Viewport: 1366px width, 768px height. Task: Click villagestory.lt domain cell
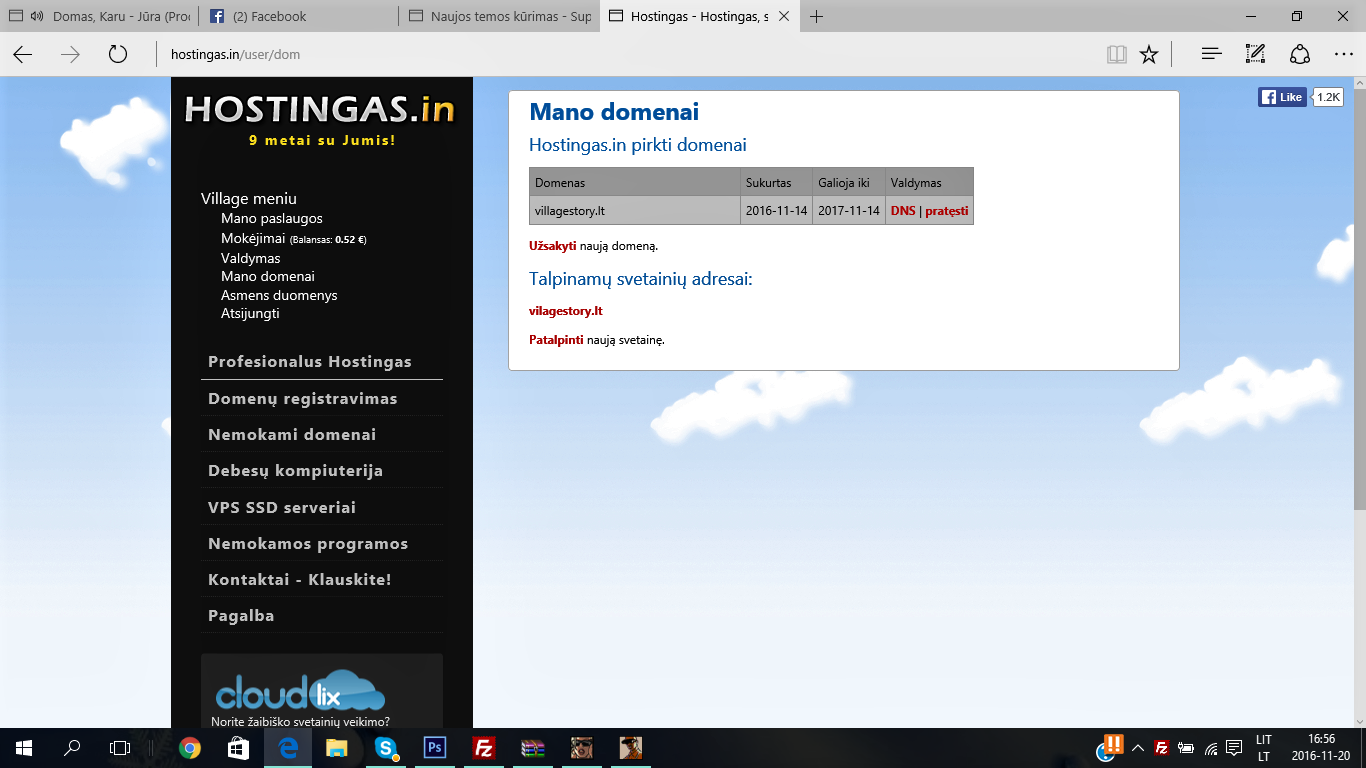(634, 211)
